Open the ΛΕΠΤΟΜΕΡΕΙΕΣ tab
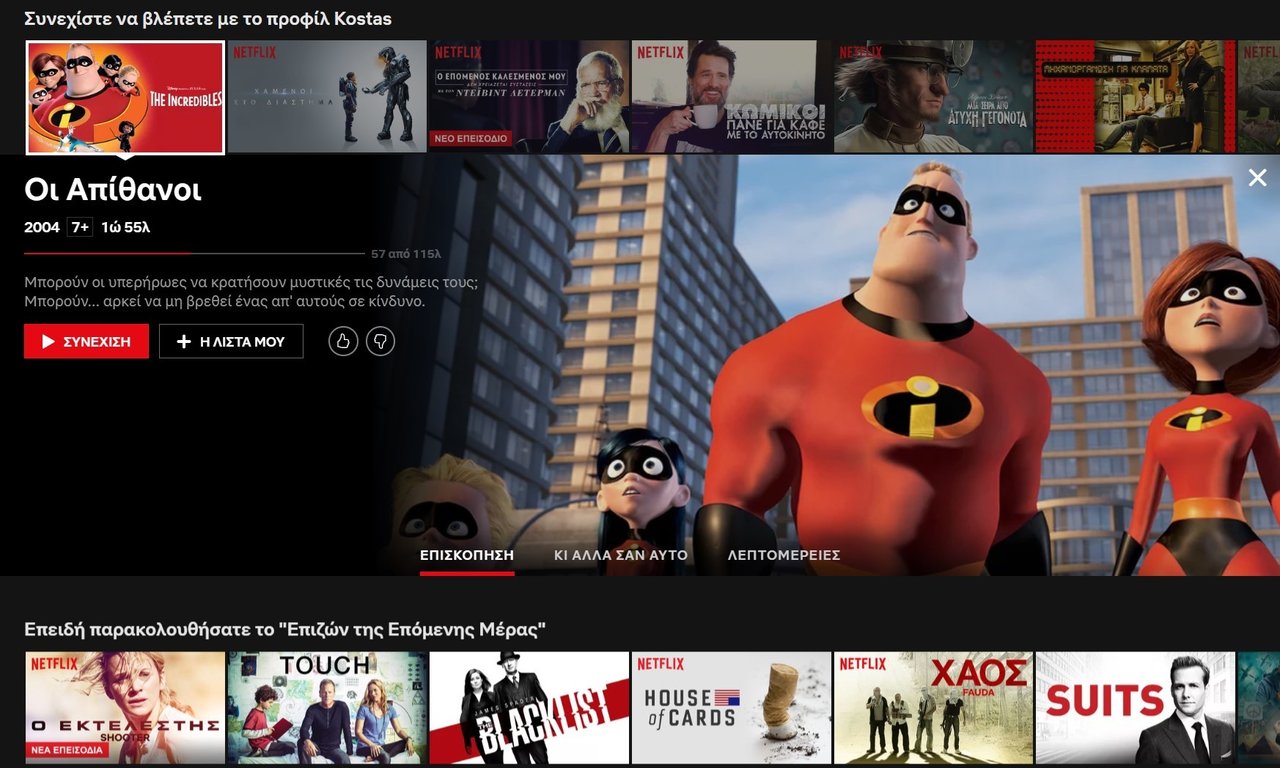 pyautogui.click(x=784, y=555)
